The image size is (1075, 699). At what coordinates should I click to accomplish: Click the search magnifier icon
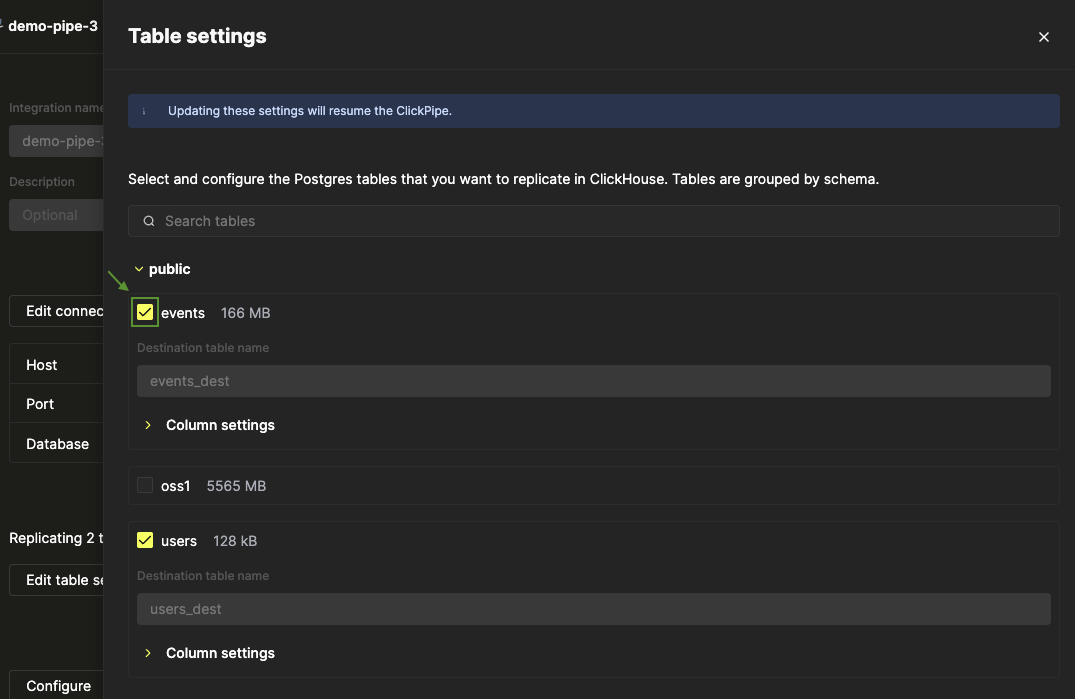point(149,221)
